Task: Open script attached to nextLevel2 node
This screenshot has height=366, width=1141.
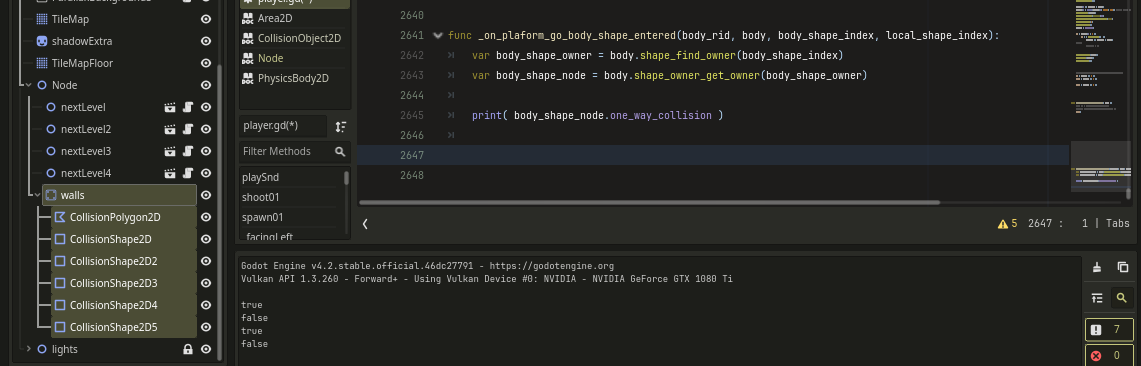Action: pyautogui.click(x=188, y=130)
